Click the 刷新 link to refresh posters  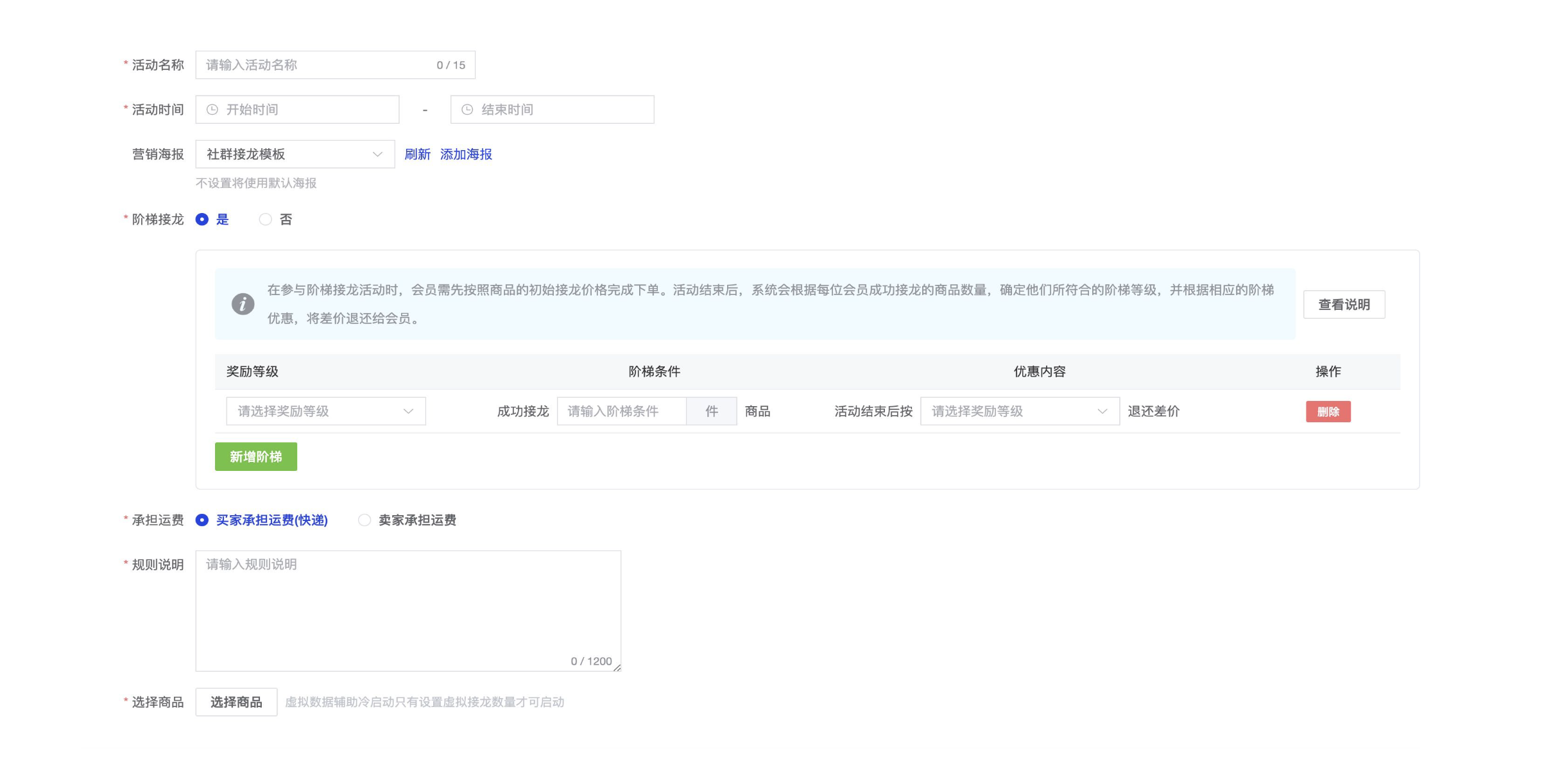(418, 154)
